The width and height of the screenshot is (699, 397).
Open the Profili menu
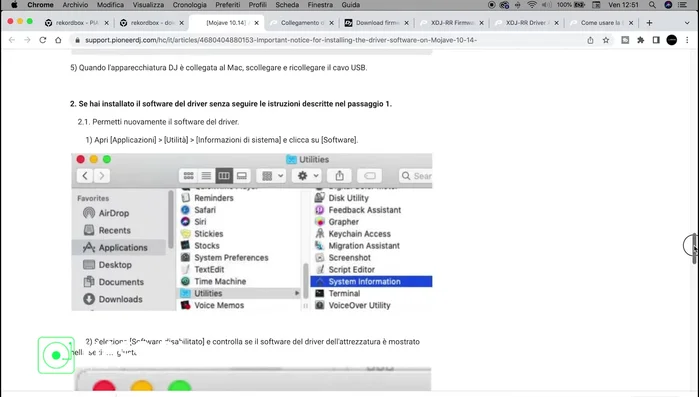(x=258, y=5)
